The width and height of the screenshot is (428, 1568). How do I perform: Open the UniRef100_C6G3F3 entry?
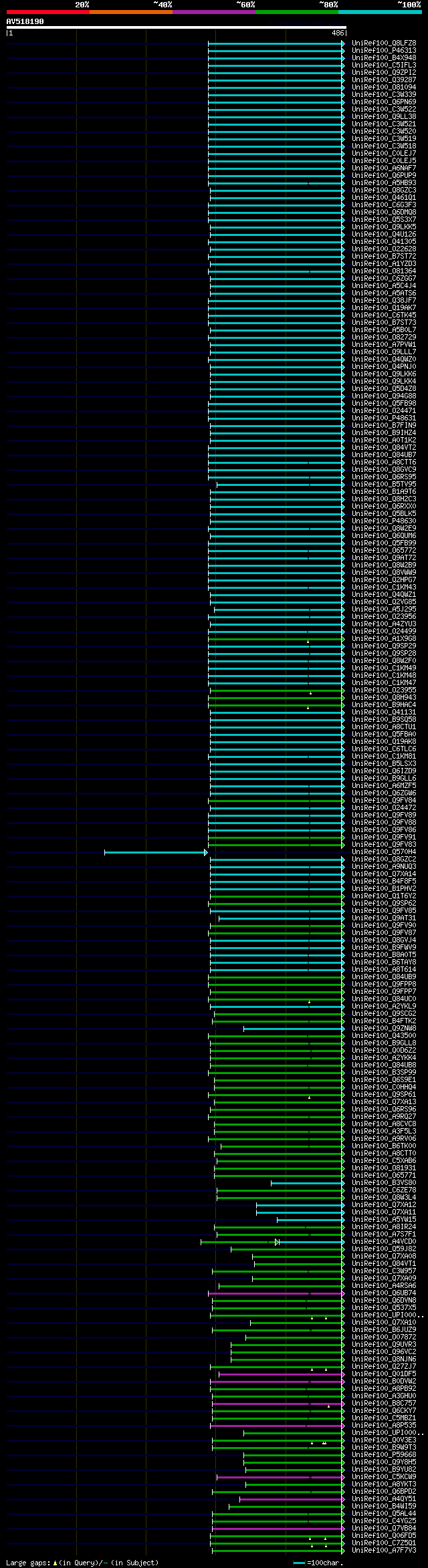(384, 205)
